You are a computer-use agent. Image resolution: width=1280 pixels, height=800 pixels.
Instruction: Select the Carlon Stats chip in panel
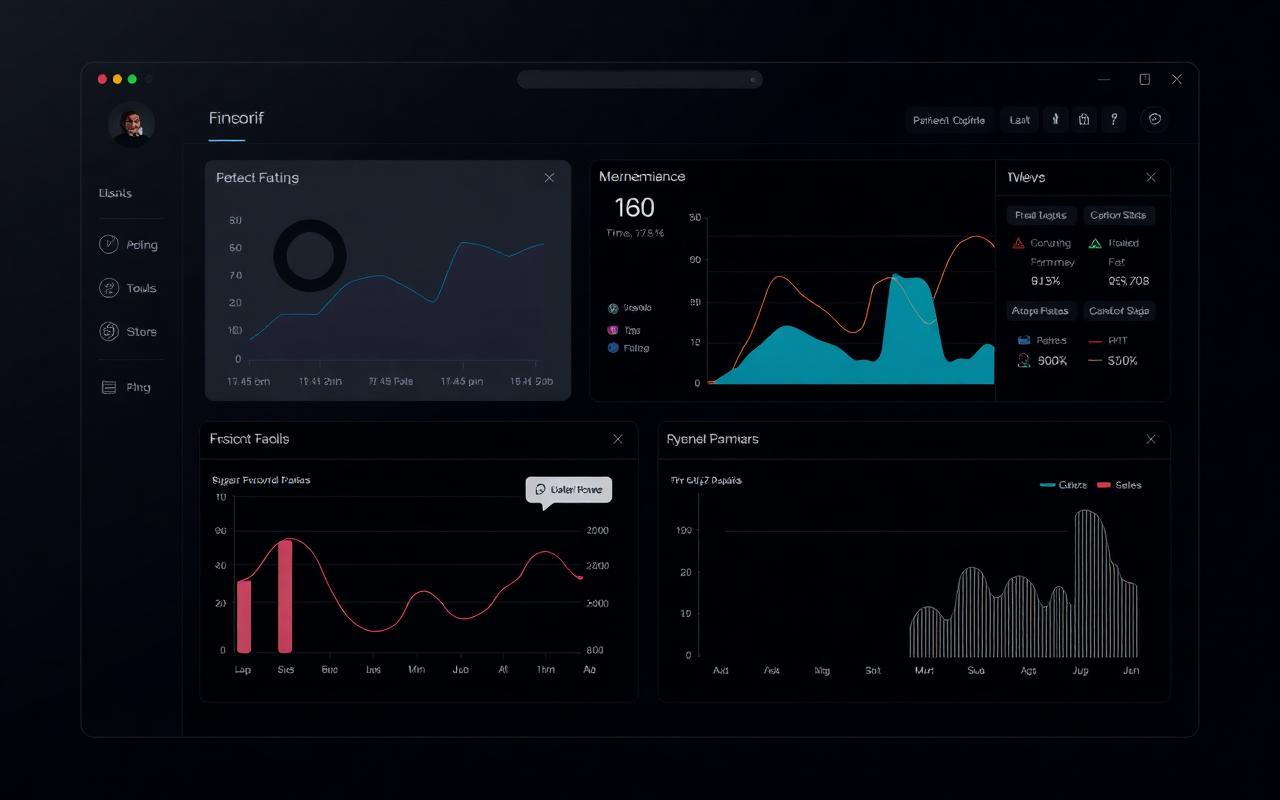(x=1118, y=215)
